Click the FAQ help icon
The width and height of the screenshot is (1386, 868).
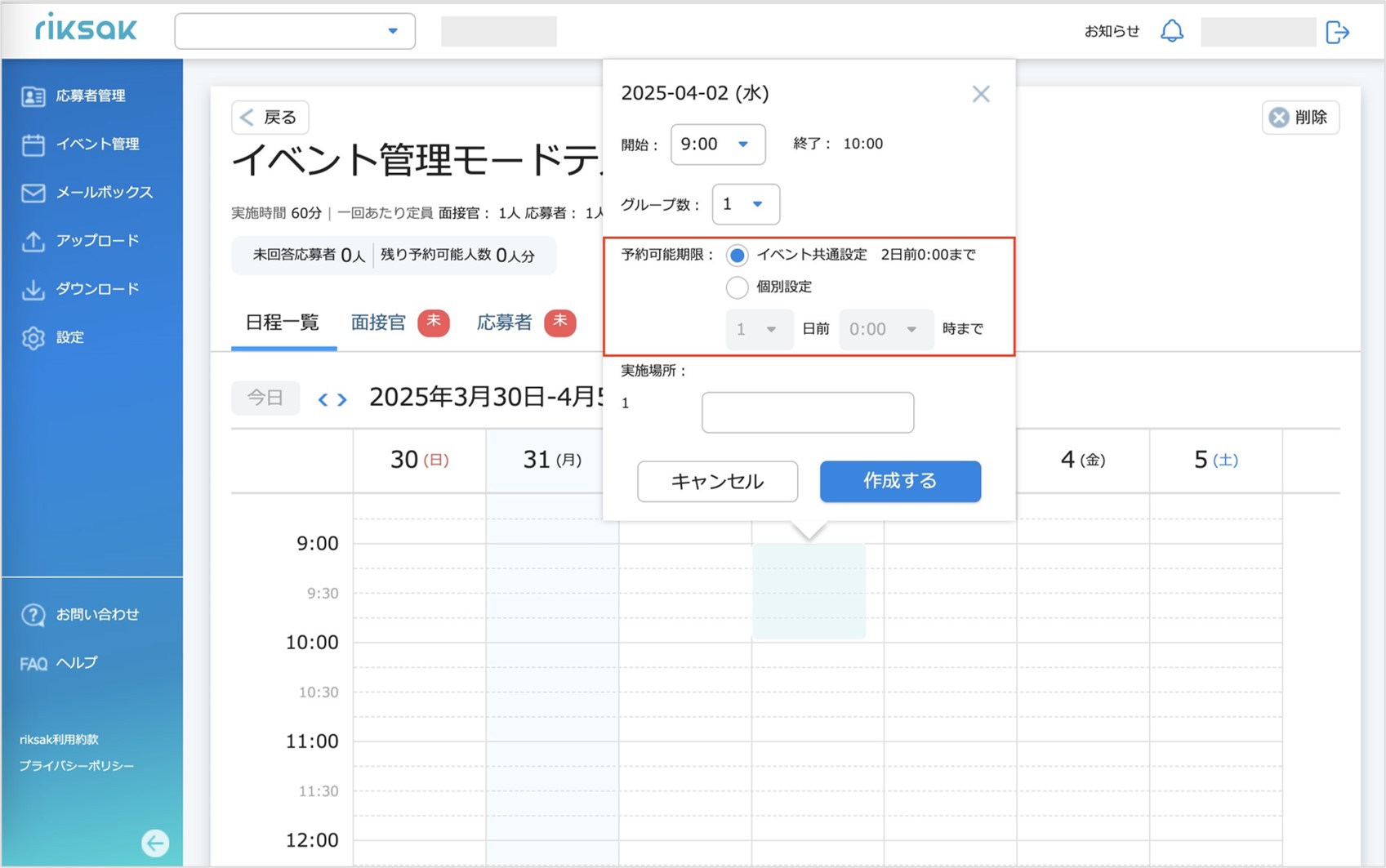pyautogui.click(x=33, y=663)
